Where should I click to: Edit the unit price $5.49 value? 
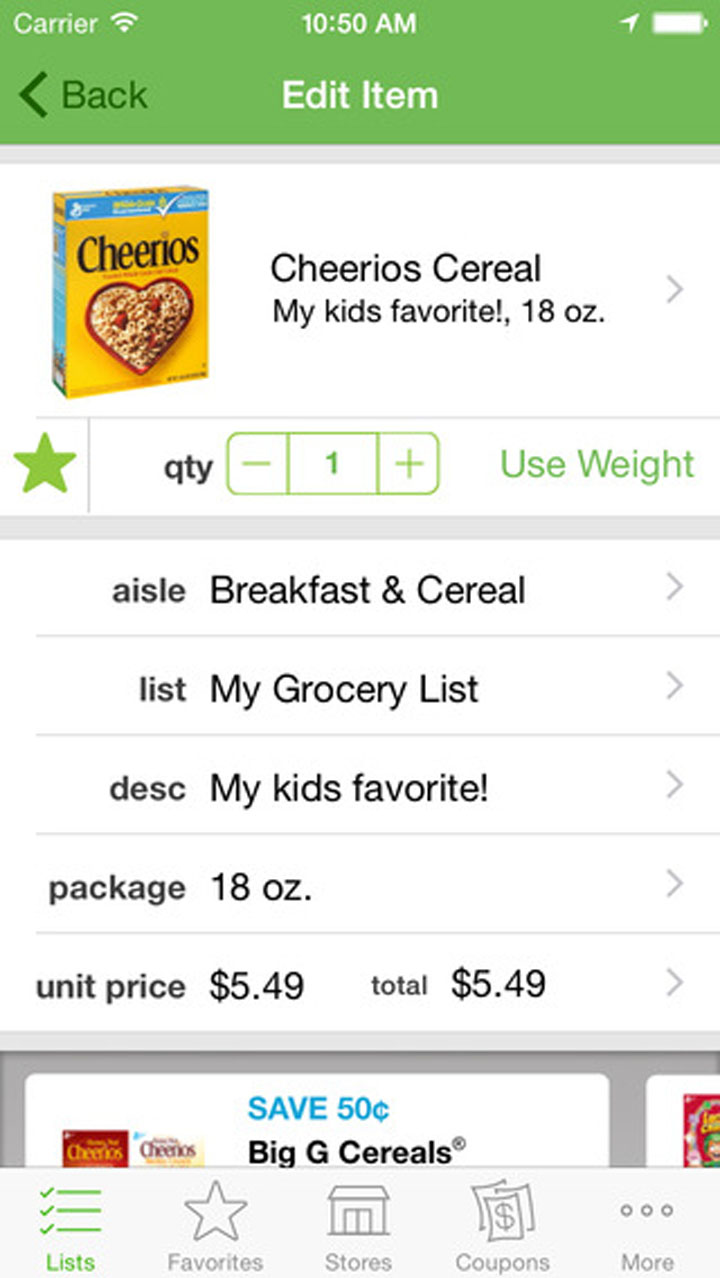[256, 985]
